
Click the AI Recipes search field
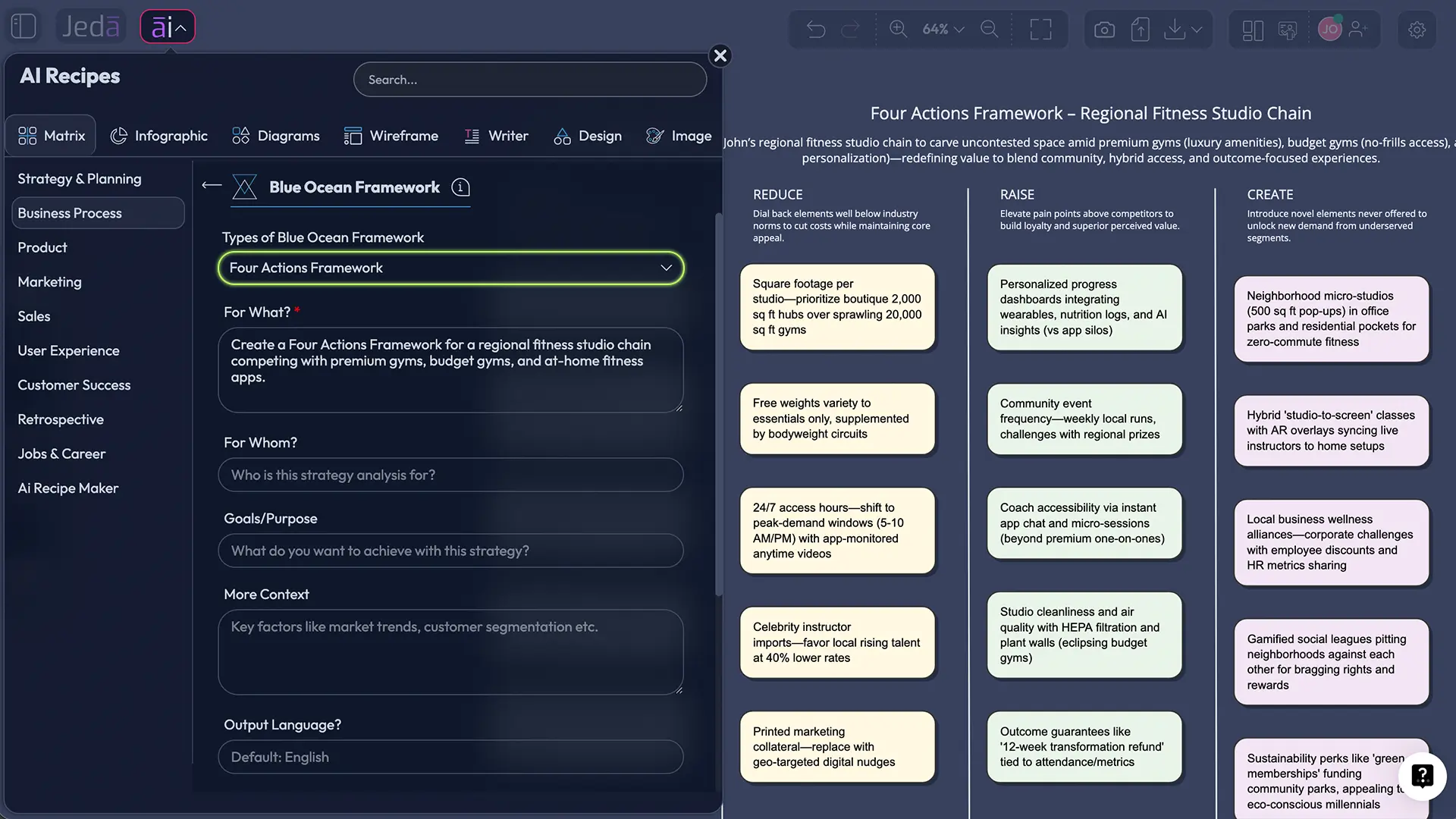(530, 80)
